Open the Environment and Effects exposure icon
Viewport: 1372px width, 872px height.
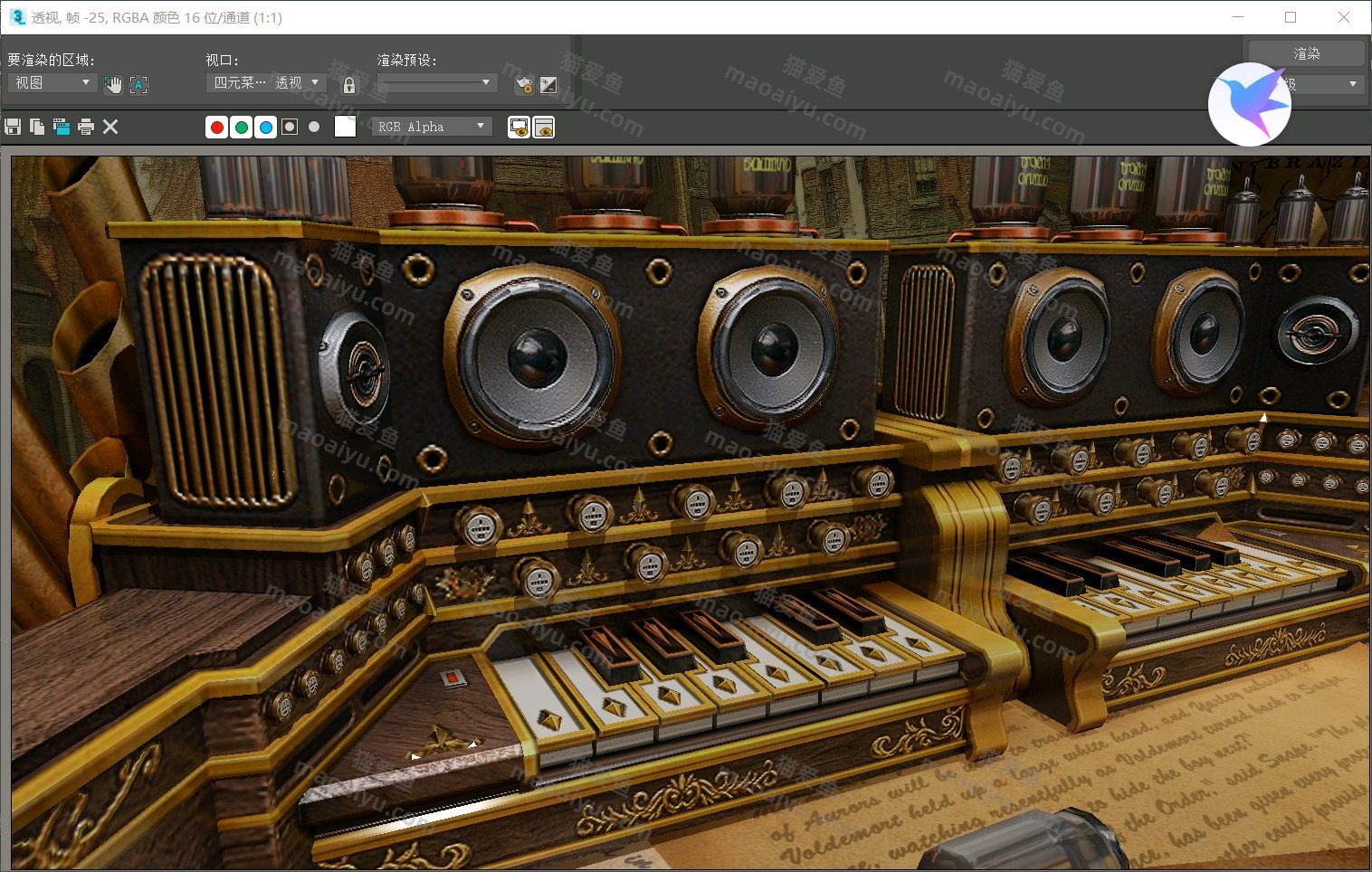[548, 85]
